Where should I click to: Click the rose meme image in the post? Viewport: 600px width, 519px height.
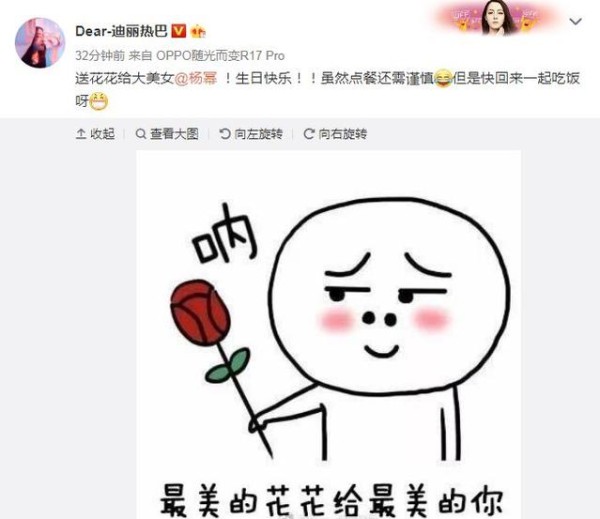tap(329, 335)
